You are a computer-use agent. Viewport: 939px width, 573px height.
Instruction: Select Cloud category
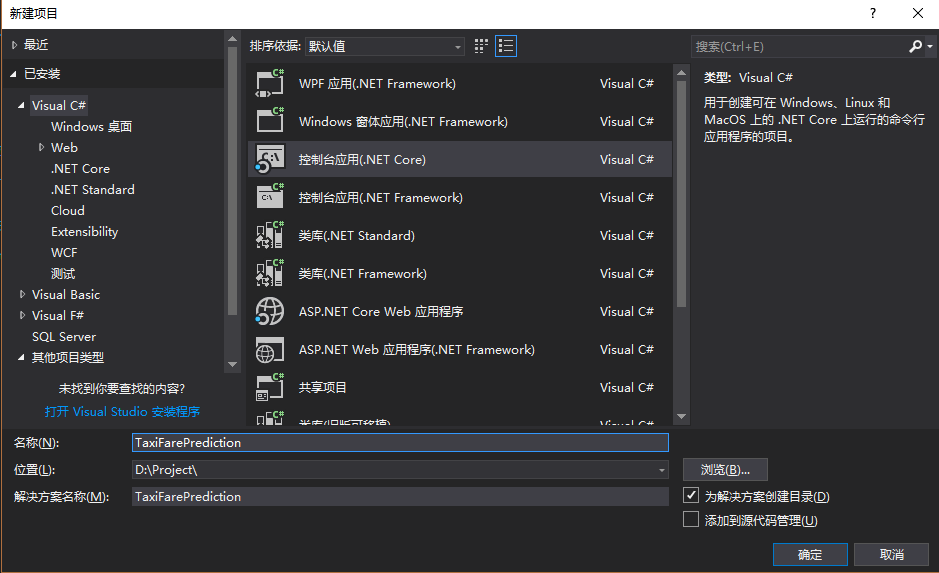68,210
